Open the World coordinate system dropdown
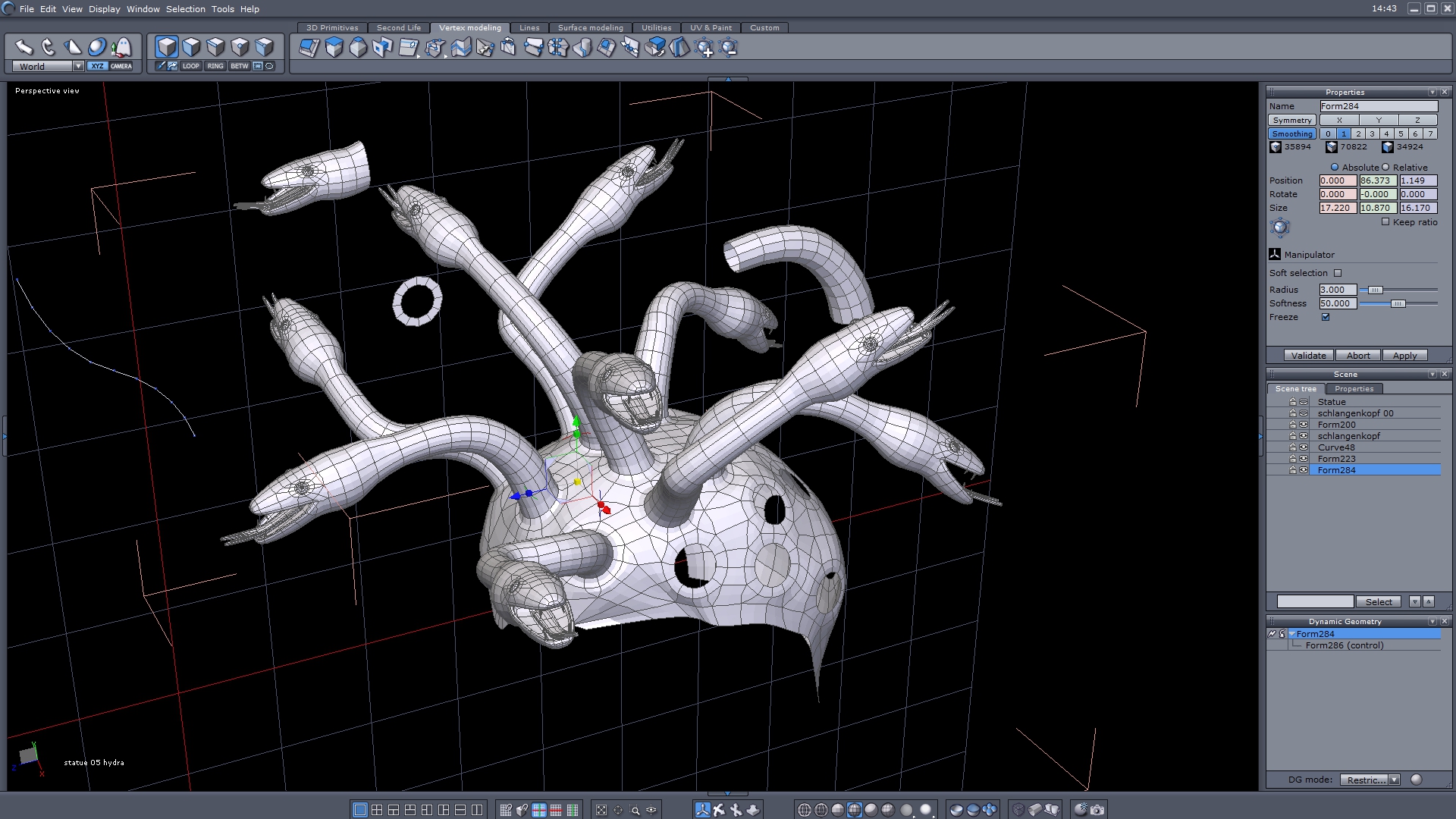The image size is (1456, 819). click(x=78, y=67)
